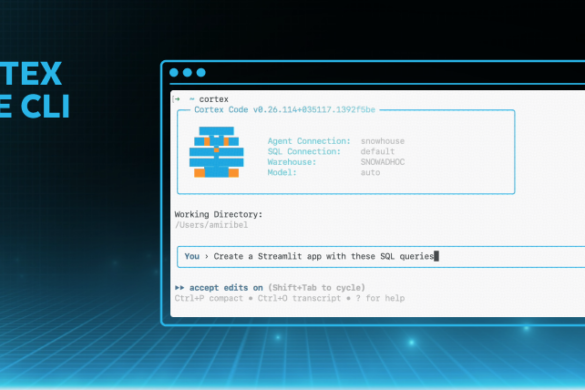The image size is (585, 390).
Task: Click the 'Agent Connection:' label
Action: click(309, 141)
